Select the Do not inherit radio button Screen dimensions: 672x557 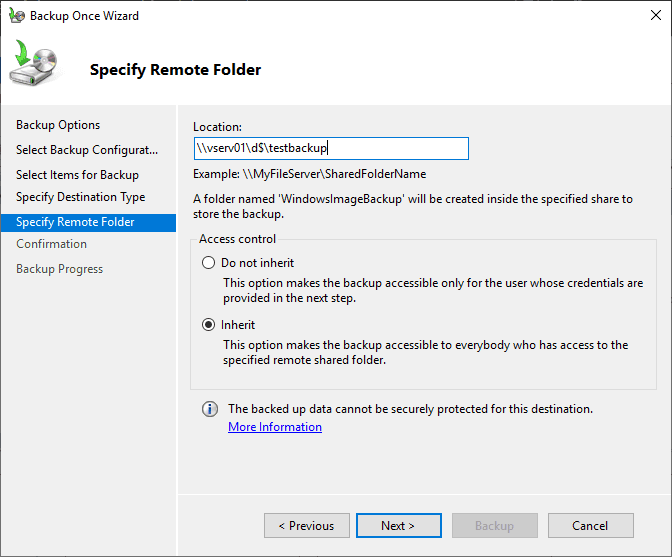coord(208,263)
